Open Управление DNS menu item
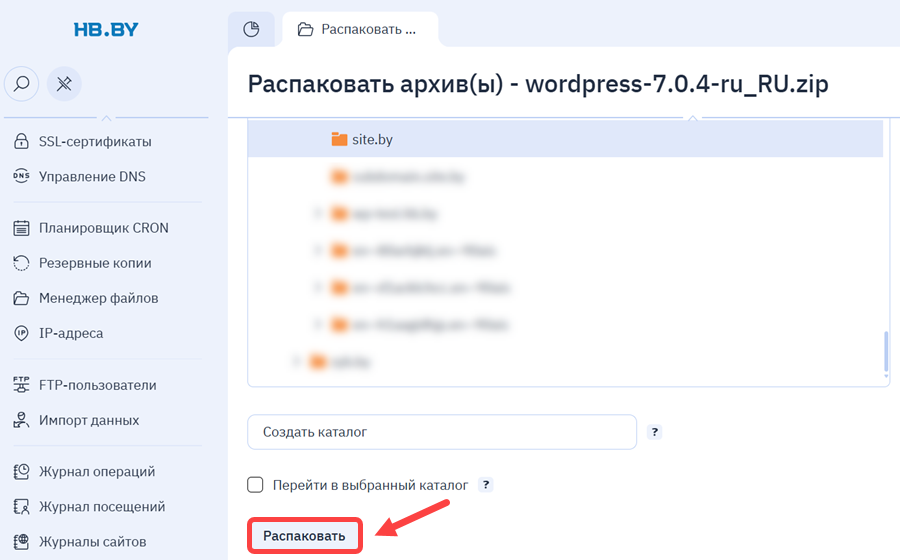Image resolution: width=900 pixels, height=560 pixels. coord(92,176)
